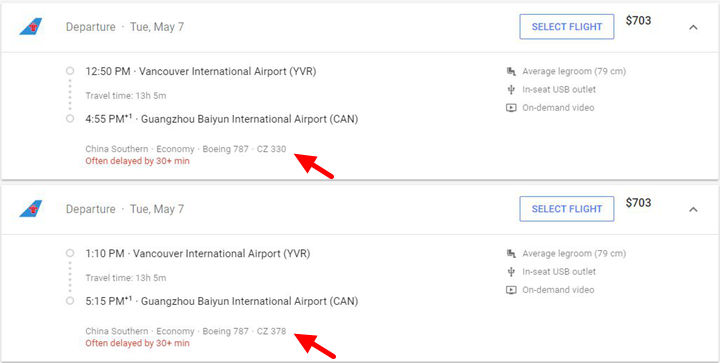Collapse the 12:50 PM flight details chevron
The image size is (720, 363).
coord(693,27)
